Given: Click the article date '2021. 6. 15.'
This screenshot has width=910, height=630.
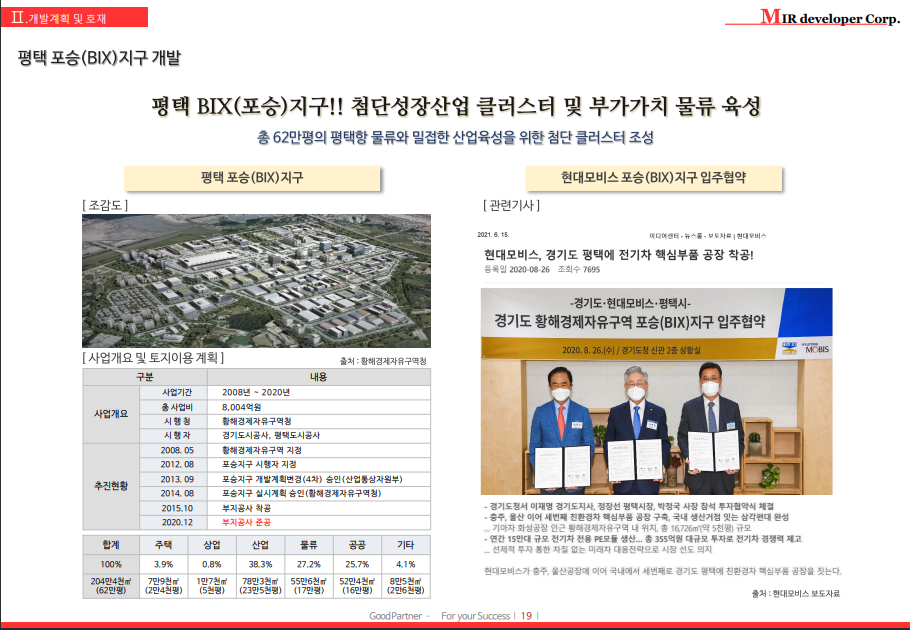Looking at the screenshot, I should pos(493,235).
